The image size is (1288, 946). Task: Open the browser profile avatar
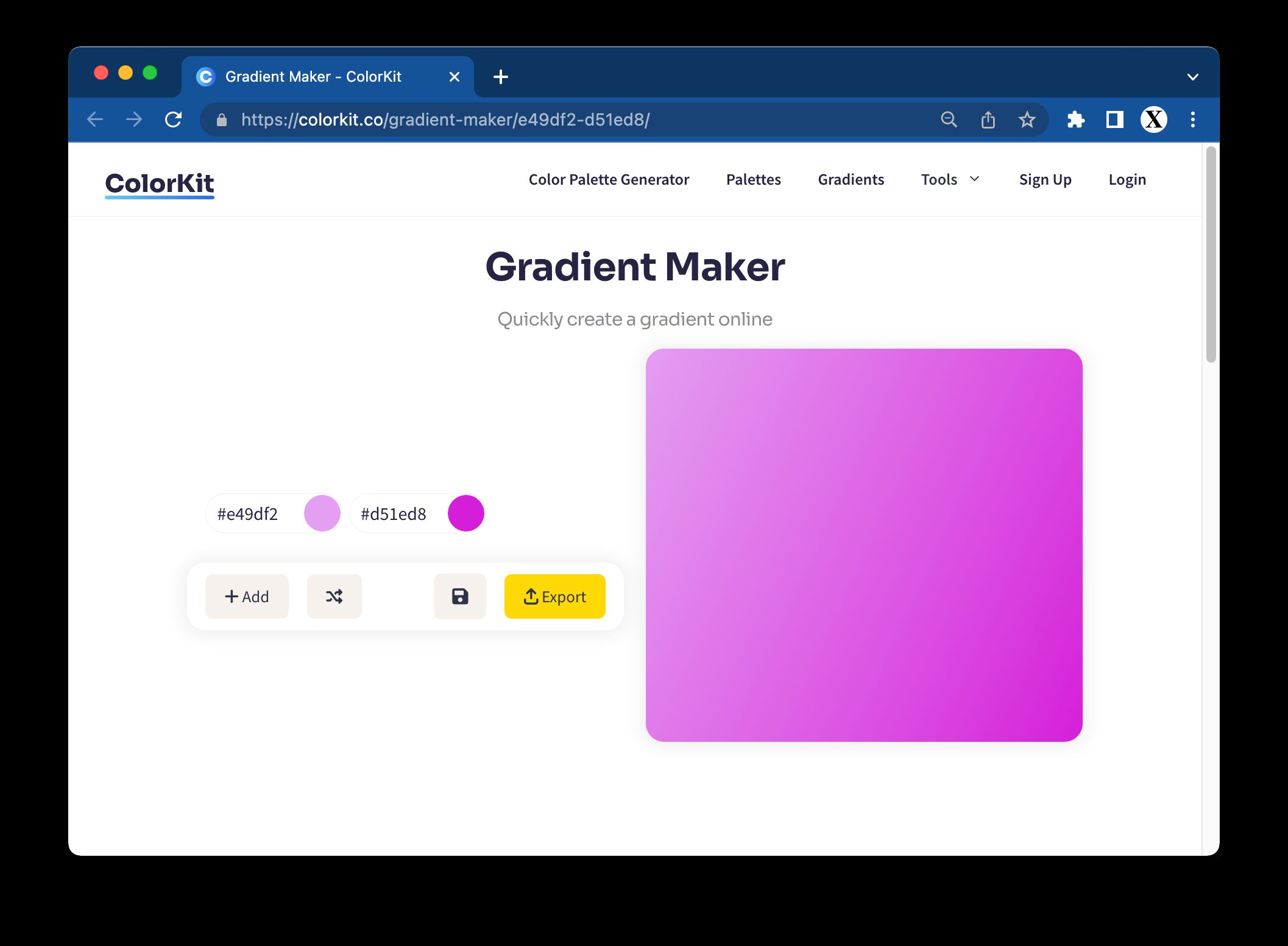(1154, 119)
